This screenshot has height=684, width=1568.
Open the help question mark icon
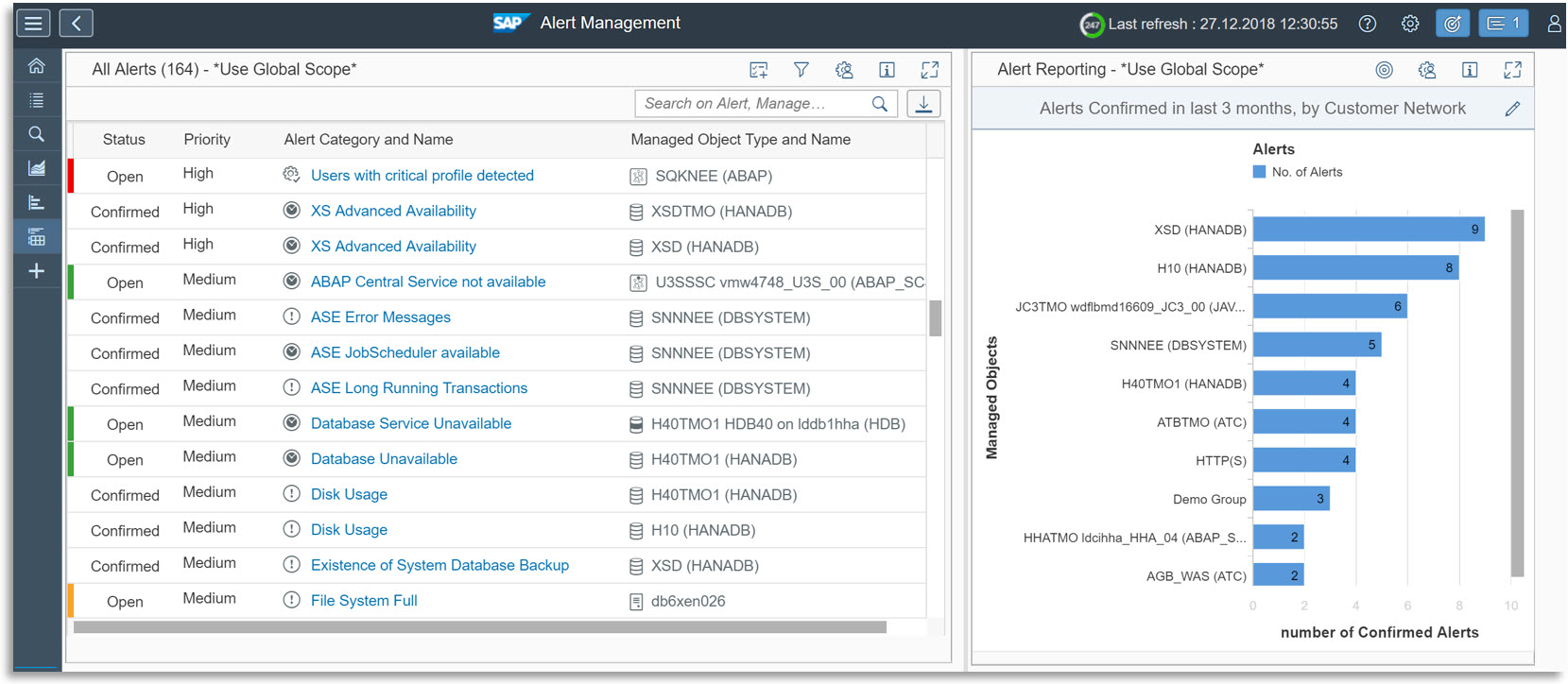coord(1367,25)
